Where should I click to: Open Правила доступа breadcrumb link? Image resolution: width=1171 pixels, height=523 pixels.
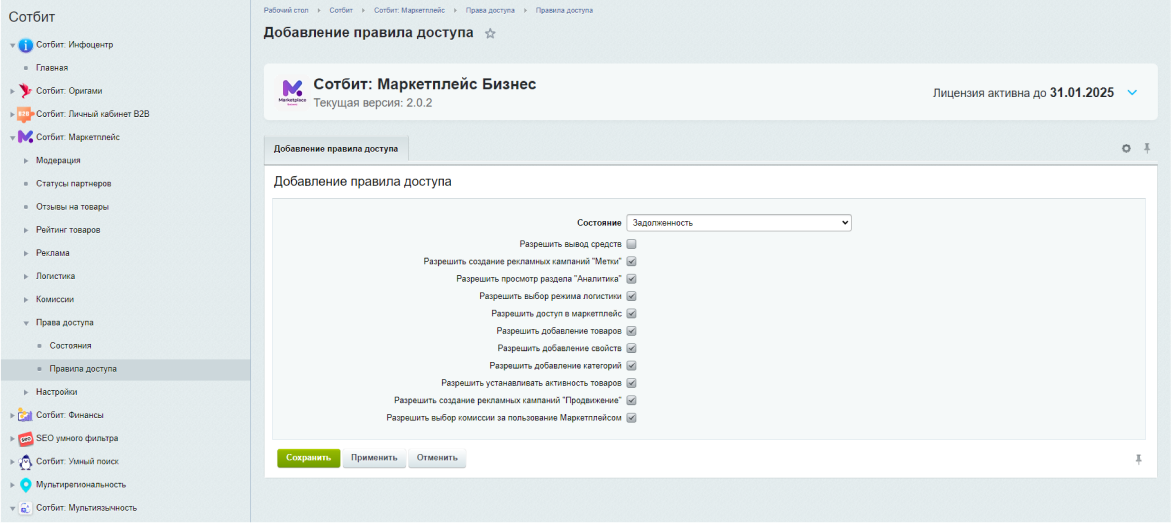click(x=565, y=10)
